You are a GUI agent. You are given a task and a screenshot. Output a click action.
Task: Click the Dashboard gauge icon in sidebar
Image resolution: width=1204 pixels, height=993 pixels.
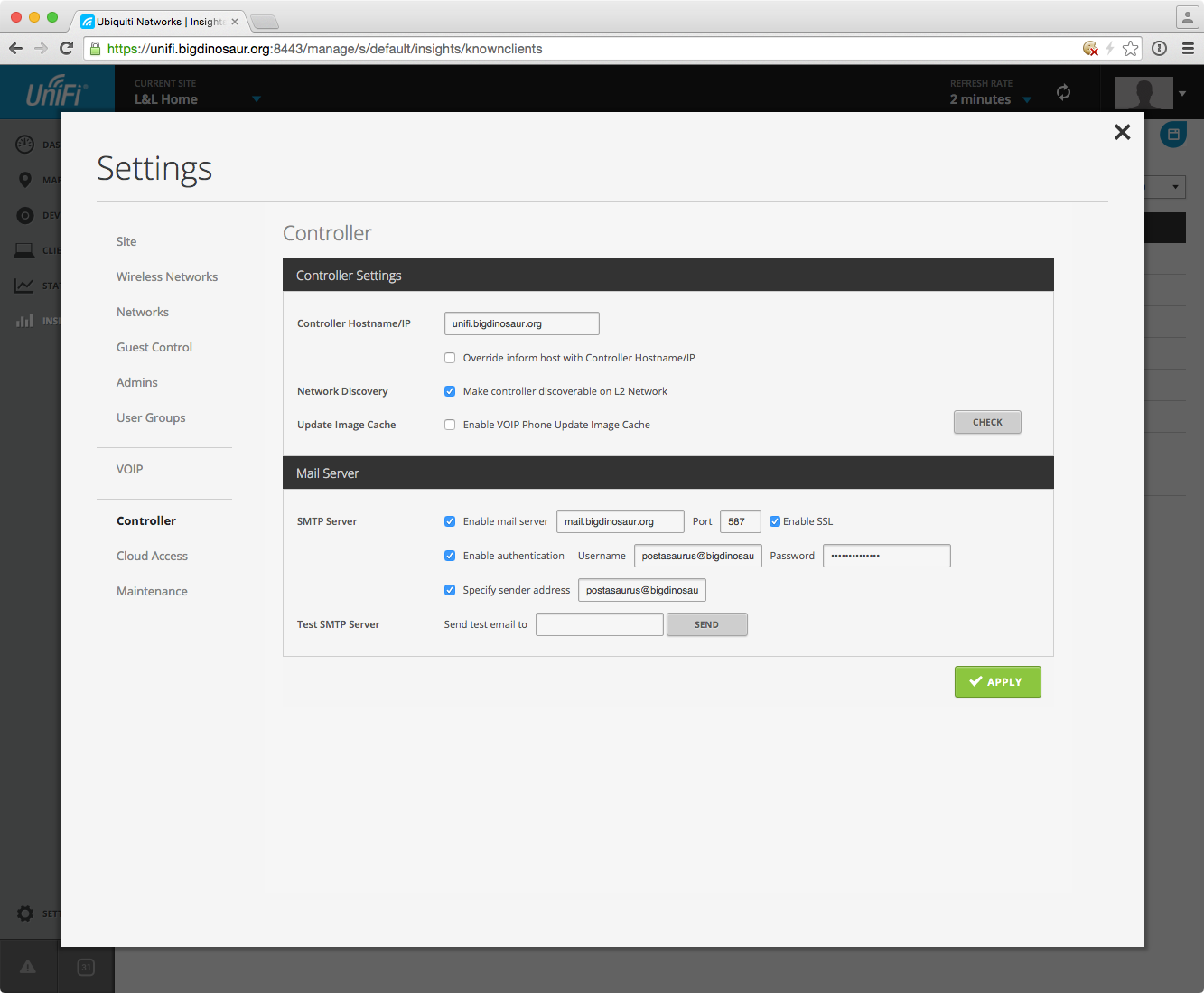click(x=25, y=145)
